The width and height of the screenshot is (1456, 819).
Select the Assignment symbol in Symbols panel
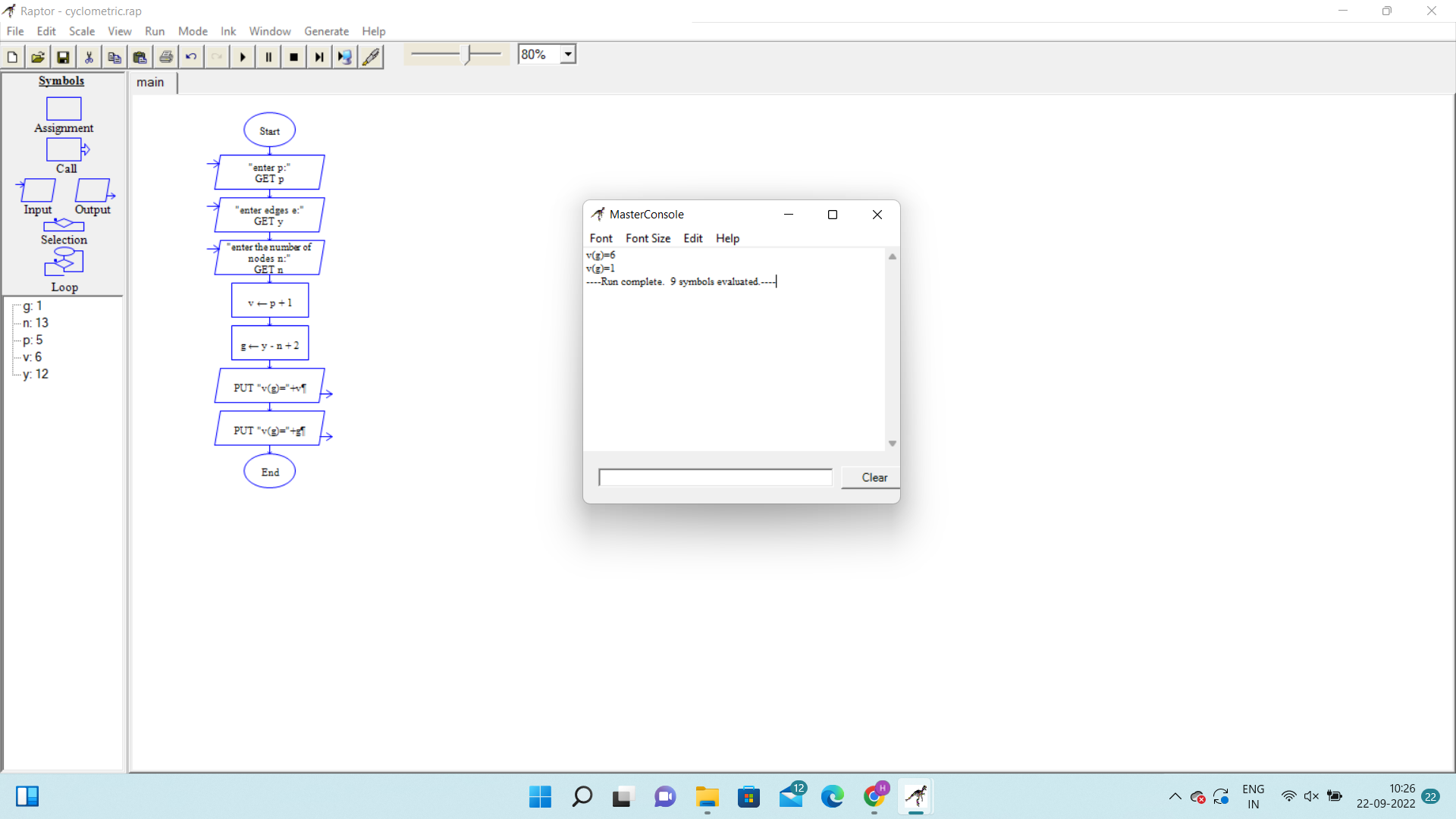[64, 109]
